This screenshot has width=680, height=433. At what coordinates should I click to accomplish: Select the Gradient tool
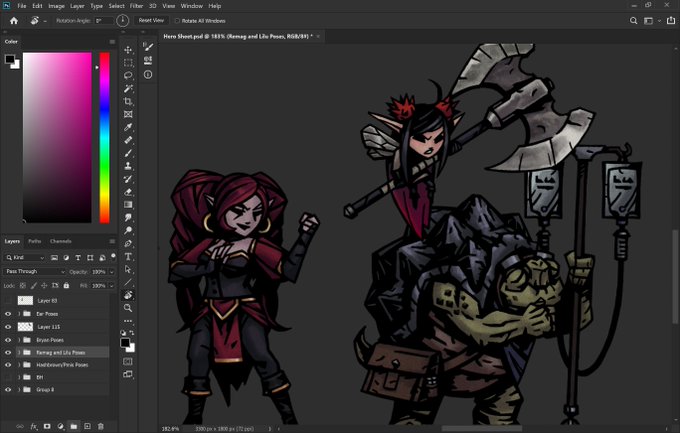tap(128, 205)
